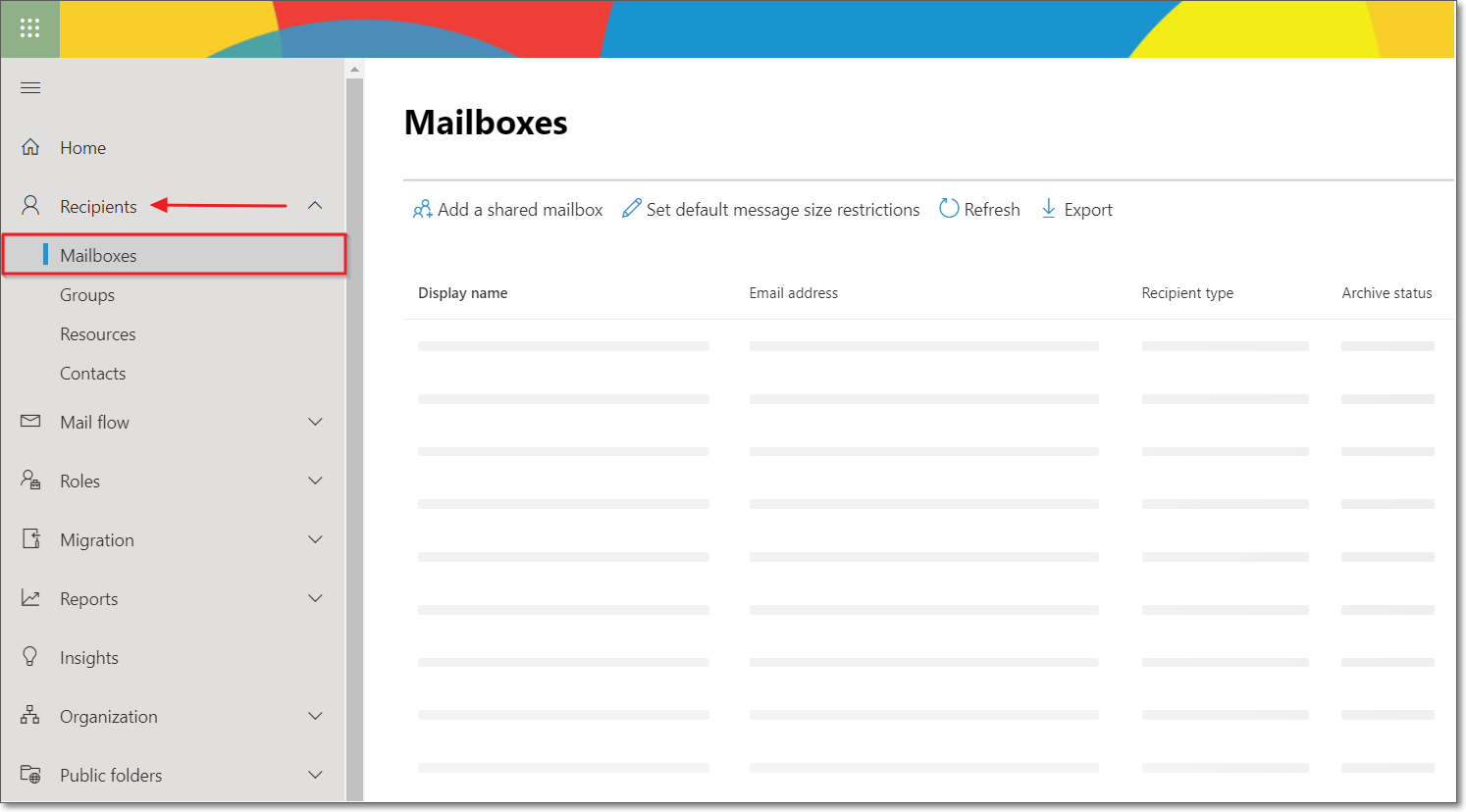Image resolution: width=1466 pixels, height=812 pixels.
Task: Click the Refresh icon on toolbar
Action: 948,208
